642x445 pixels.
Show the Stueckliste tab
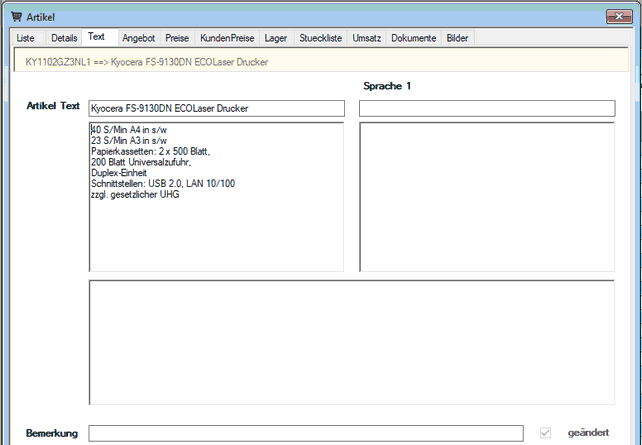(x=321, y=38)
